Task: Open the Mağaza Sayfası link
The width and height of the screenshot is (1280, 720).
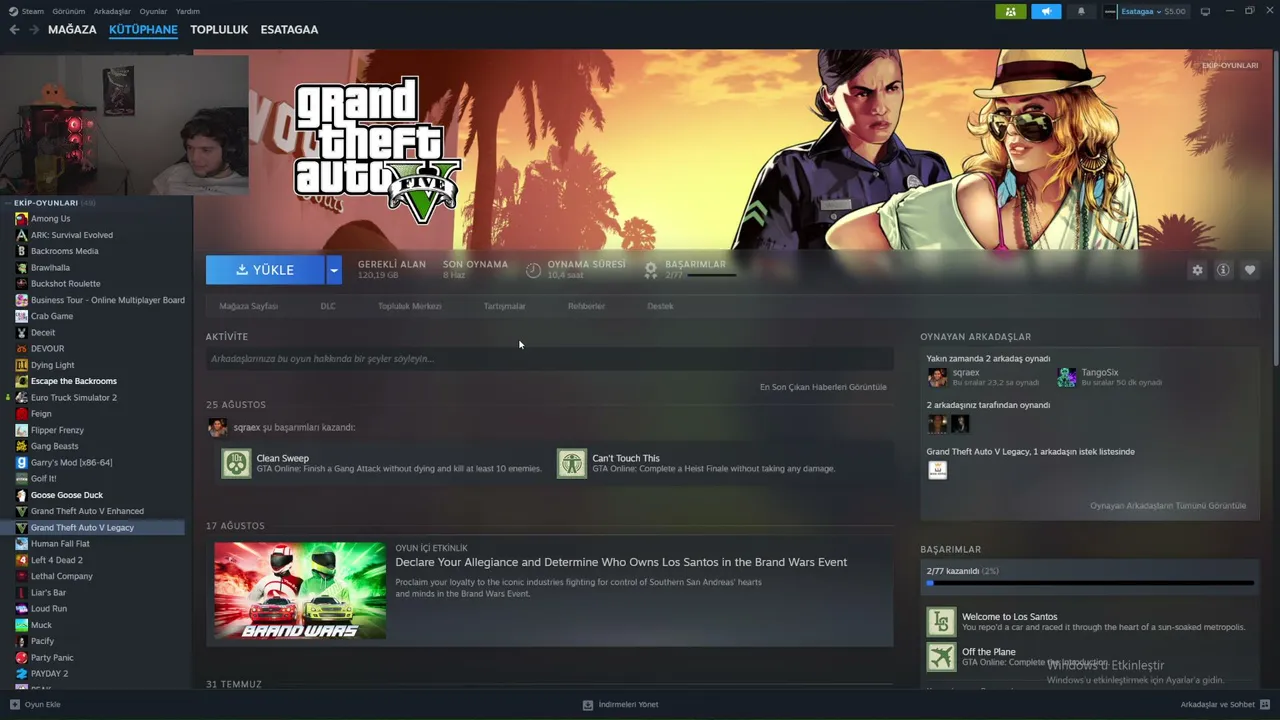Action: click(x=248, y=306)
